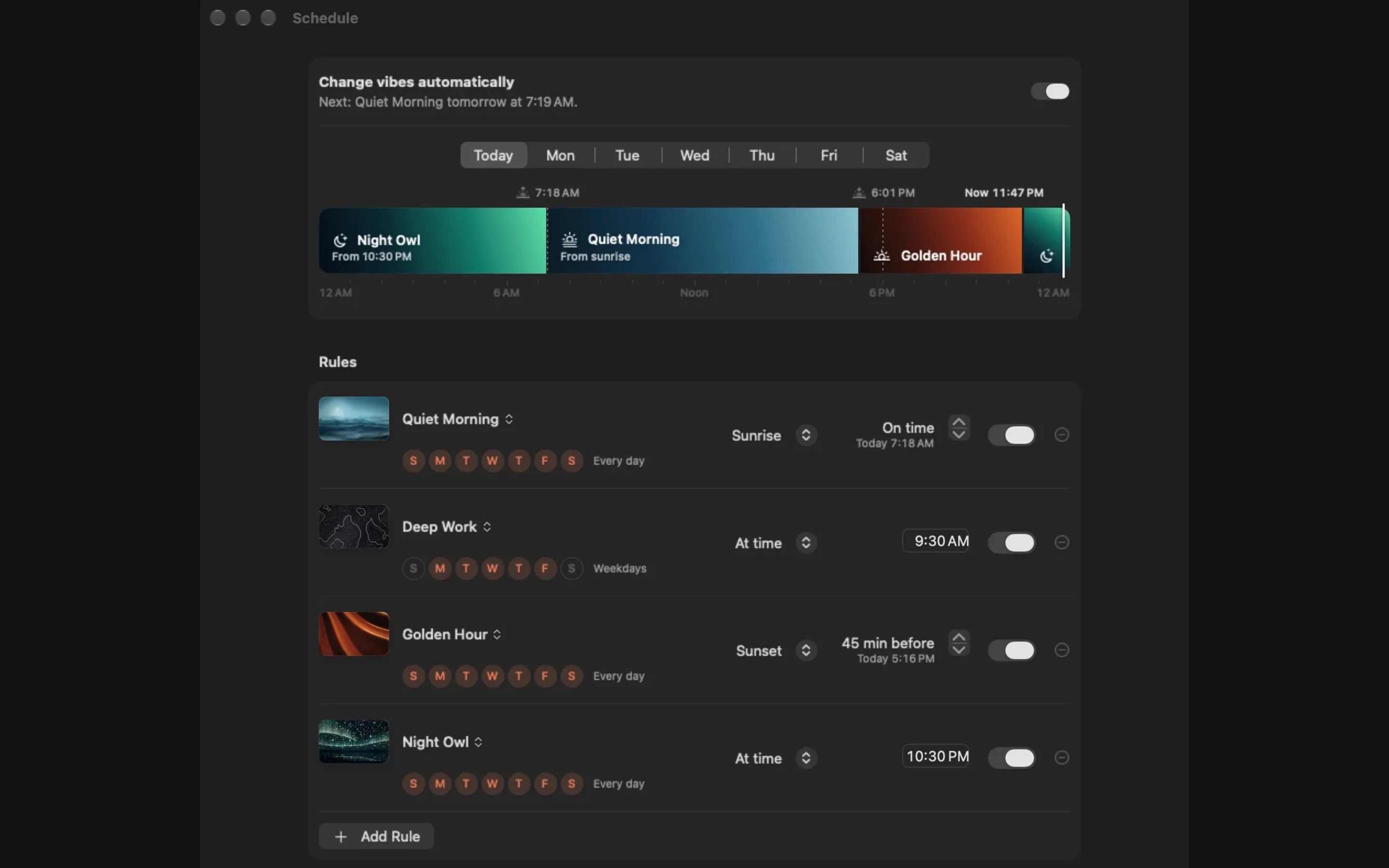Open the Sunset trigger dropdown
The height and width of the screenshot is (868, 1389).
776,651
